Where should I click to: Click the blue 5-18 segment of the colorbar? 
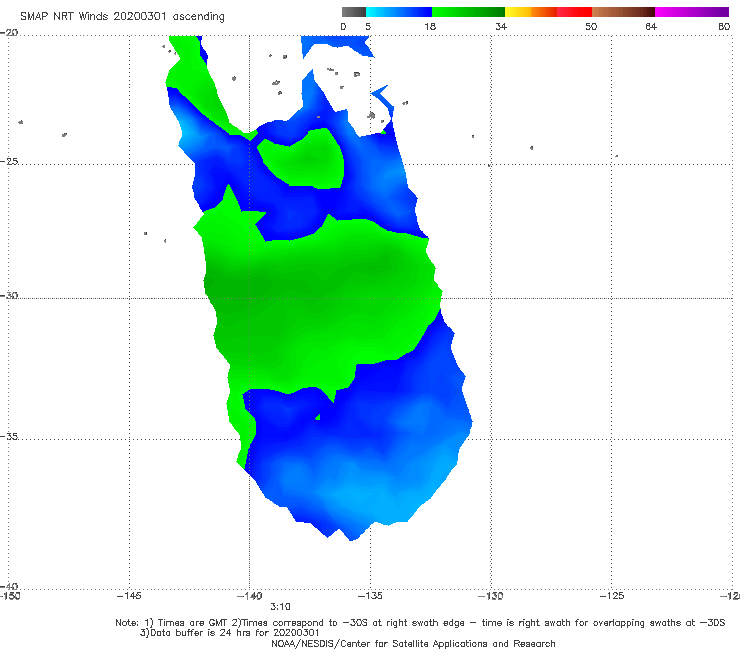tap(399, 12)
